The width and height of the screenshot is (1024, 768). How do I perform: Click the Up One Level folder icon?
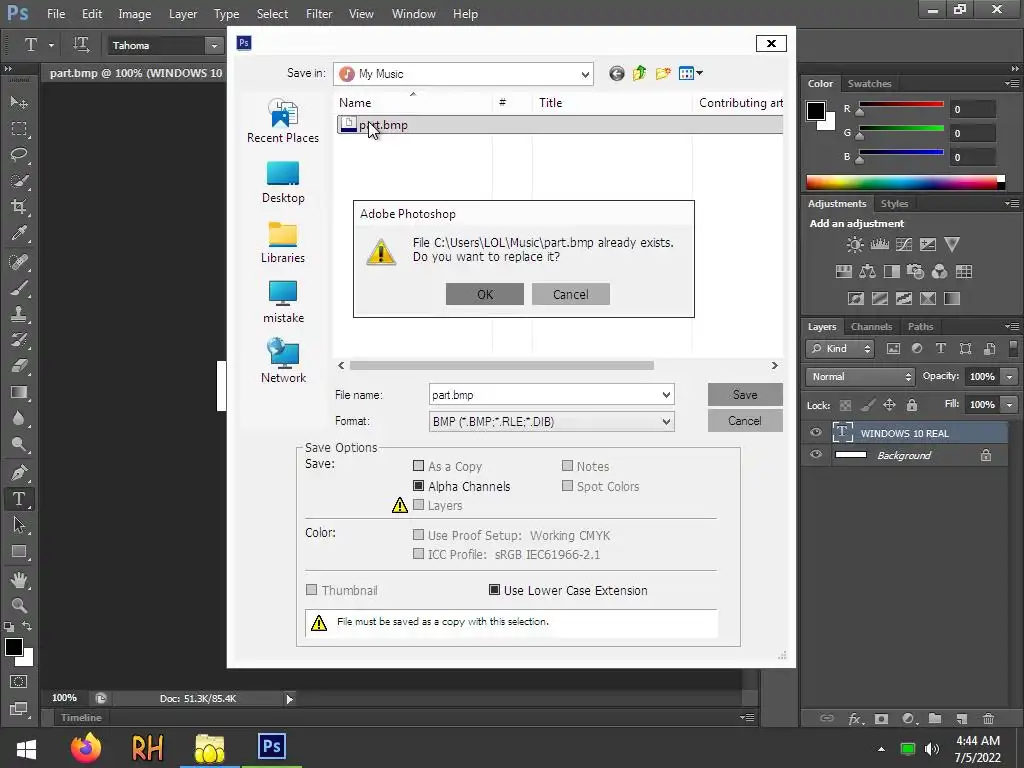click(x=639, y=73)
